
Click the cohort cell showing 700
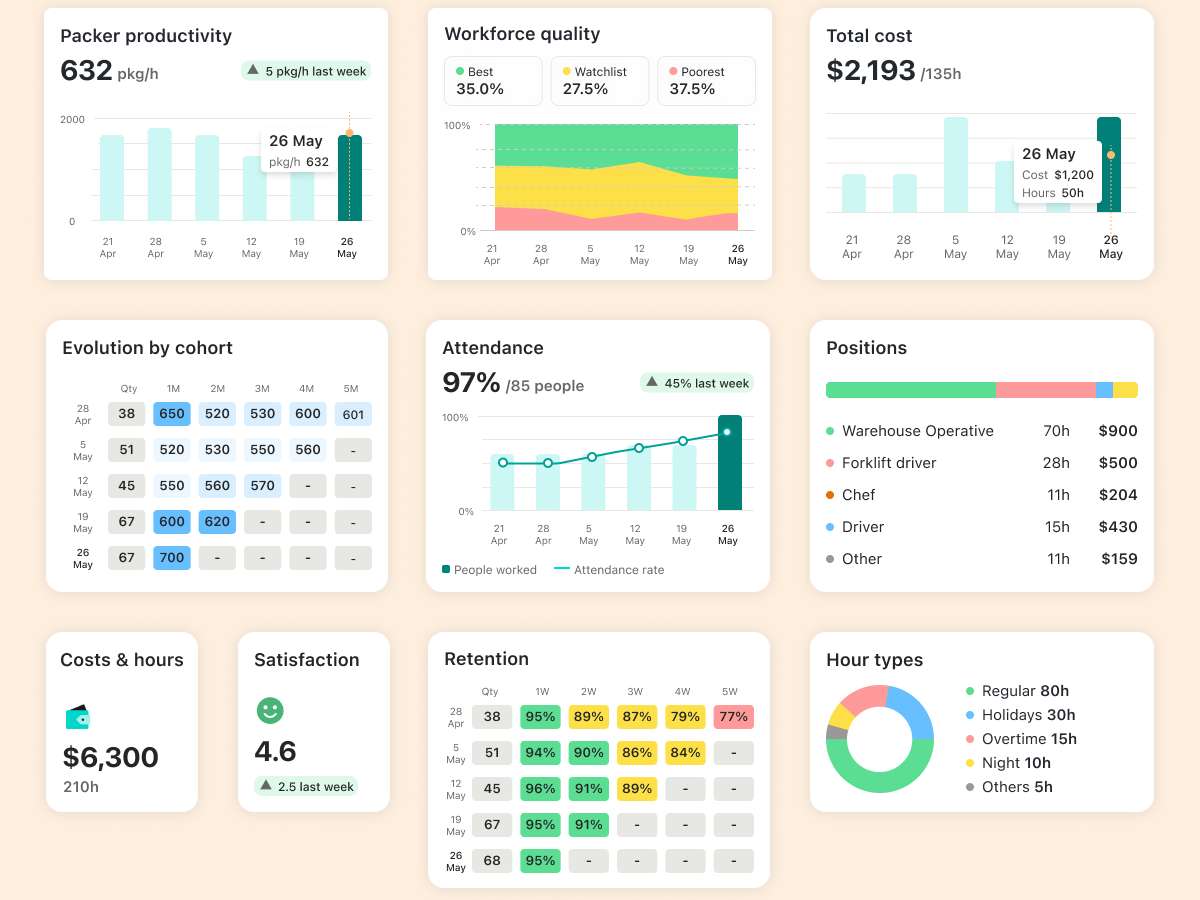pos(172,558)
